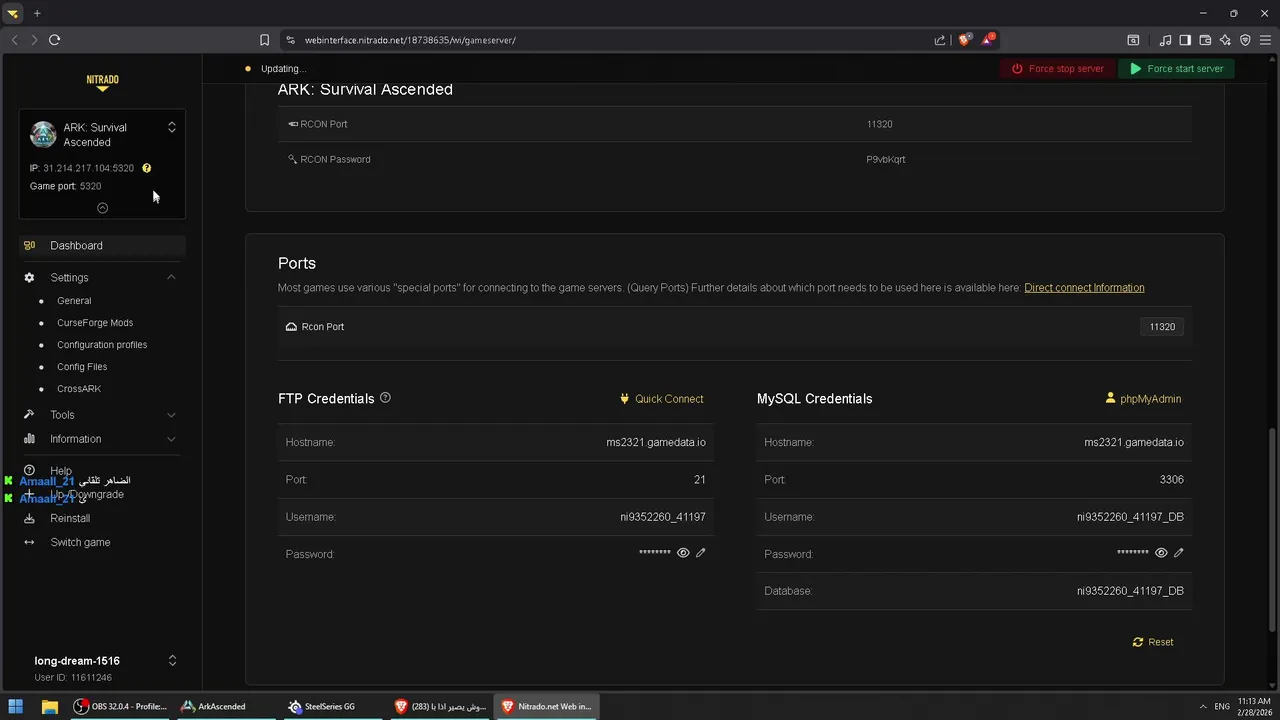This screenshot has height=720, width=1280.
Task: Click the Tools hammer icon
Action: pyautogui.click(x=29, y=415)
